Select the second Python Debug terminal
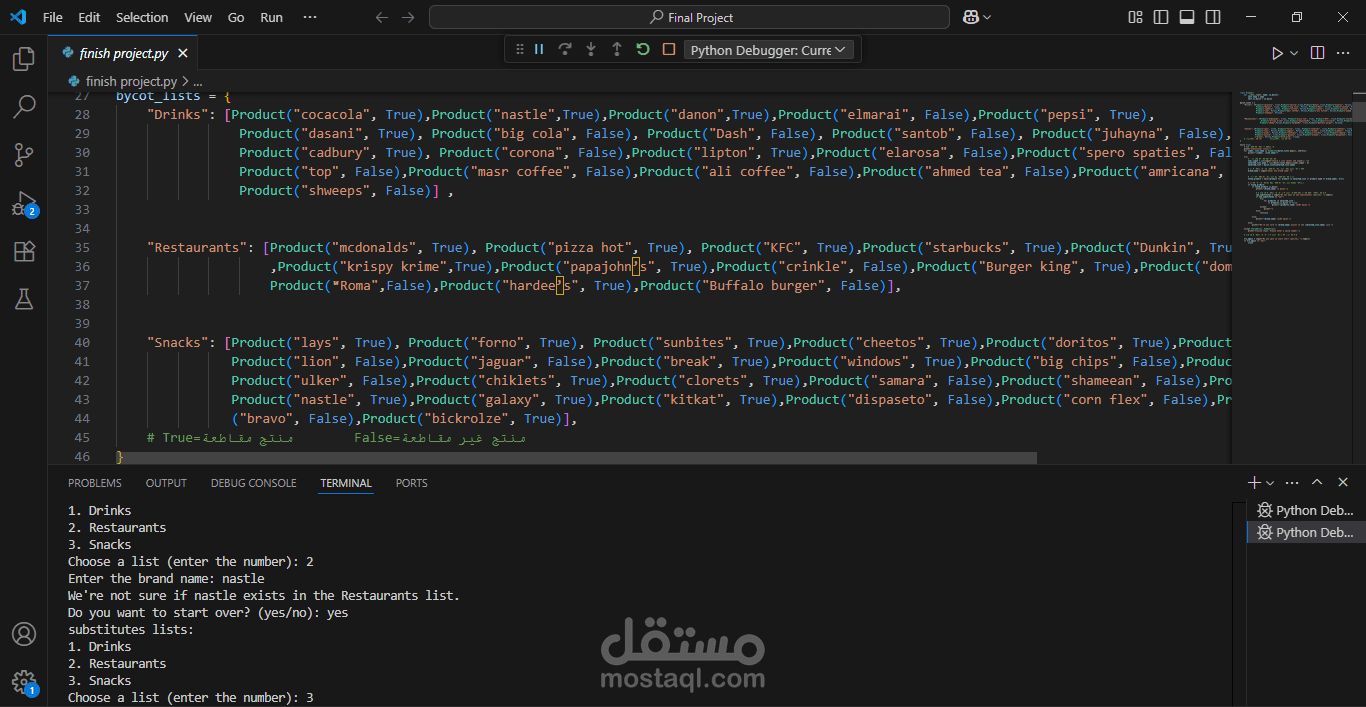 click(x=1306, y=532)
